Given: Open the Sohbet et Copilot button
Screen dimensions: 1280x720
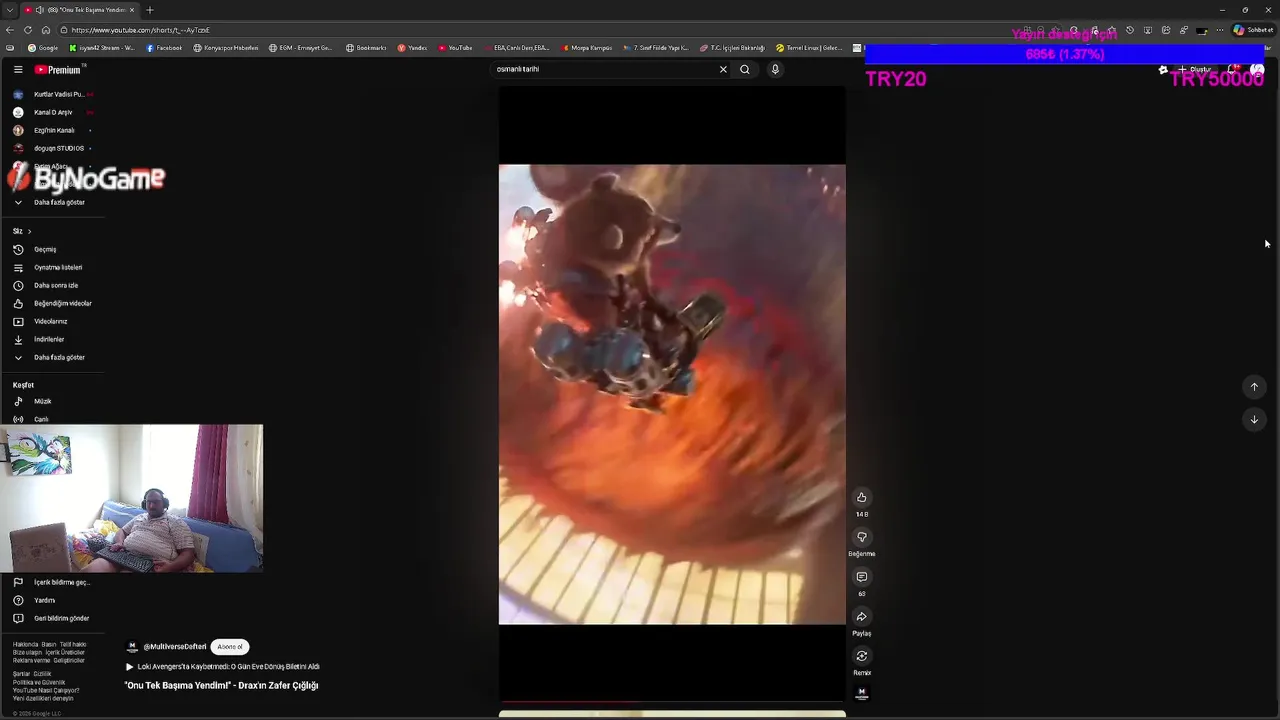Looking at the screenshot, I should (1253, 30).
